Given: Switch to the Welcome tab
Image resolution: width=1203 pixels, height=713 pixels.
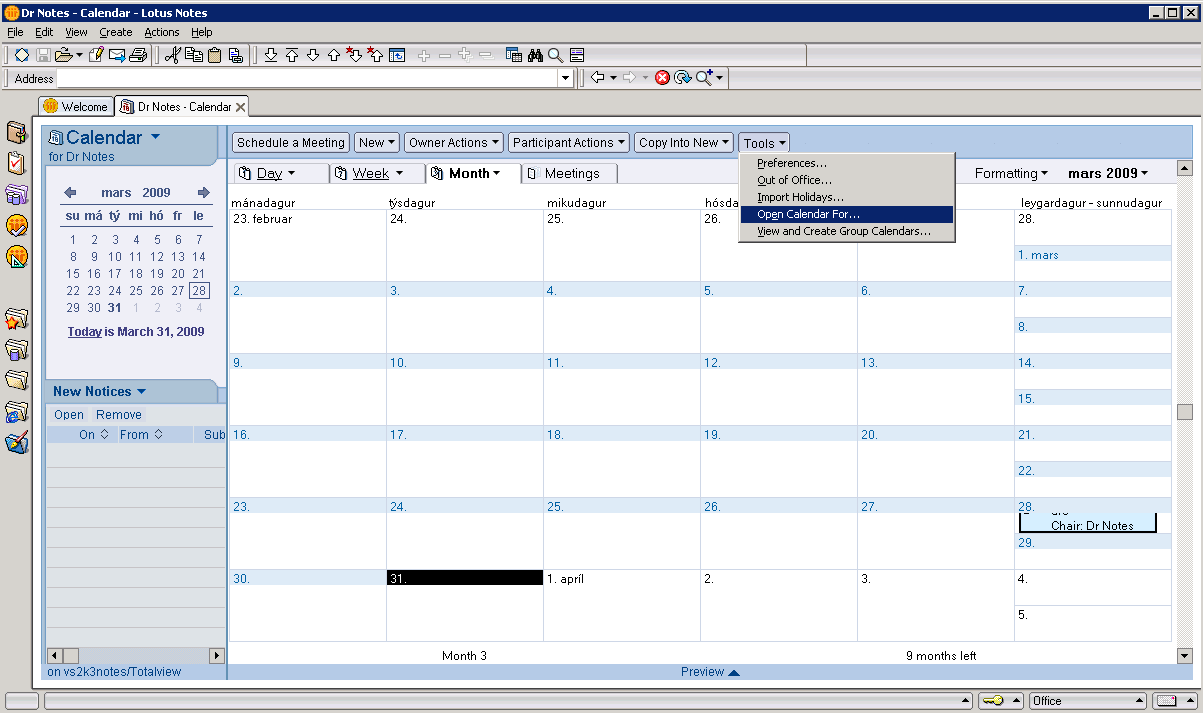Looking at the screenshot, I should [x=75, y=107].
